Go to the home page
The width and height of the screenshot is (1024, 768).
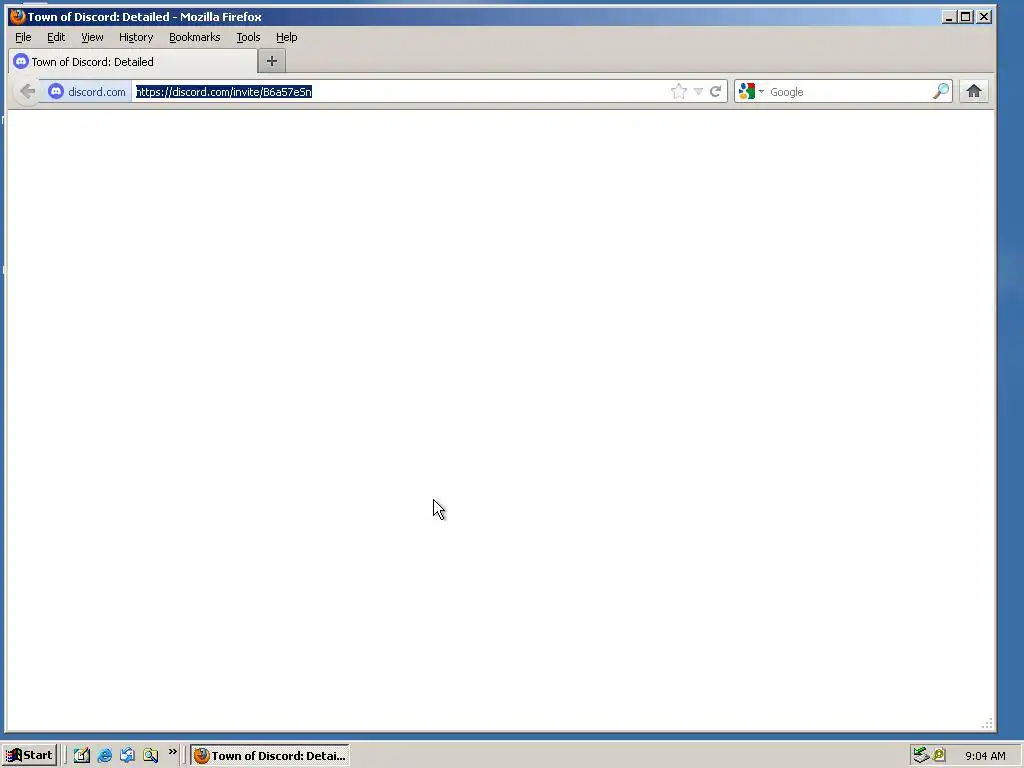tap(974, 91)
